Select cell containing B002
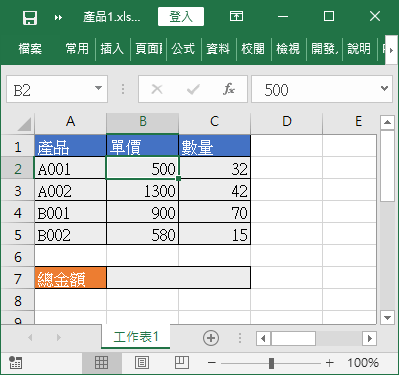Image resolution: width=399 pixels, height=375 pixels. (x=70, y=234)
